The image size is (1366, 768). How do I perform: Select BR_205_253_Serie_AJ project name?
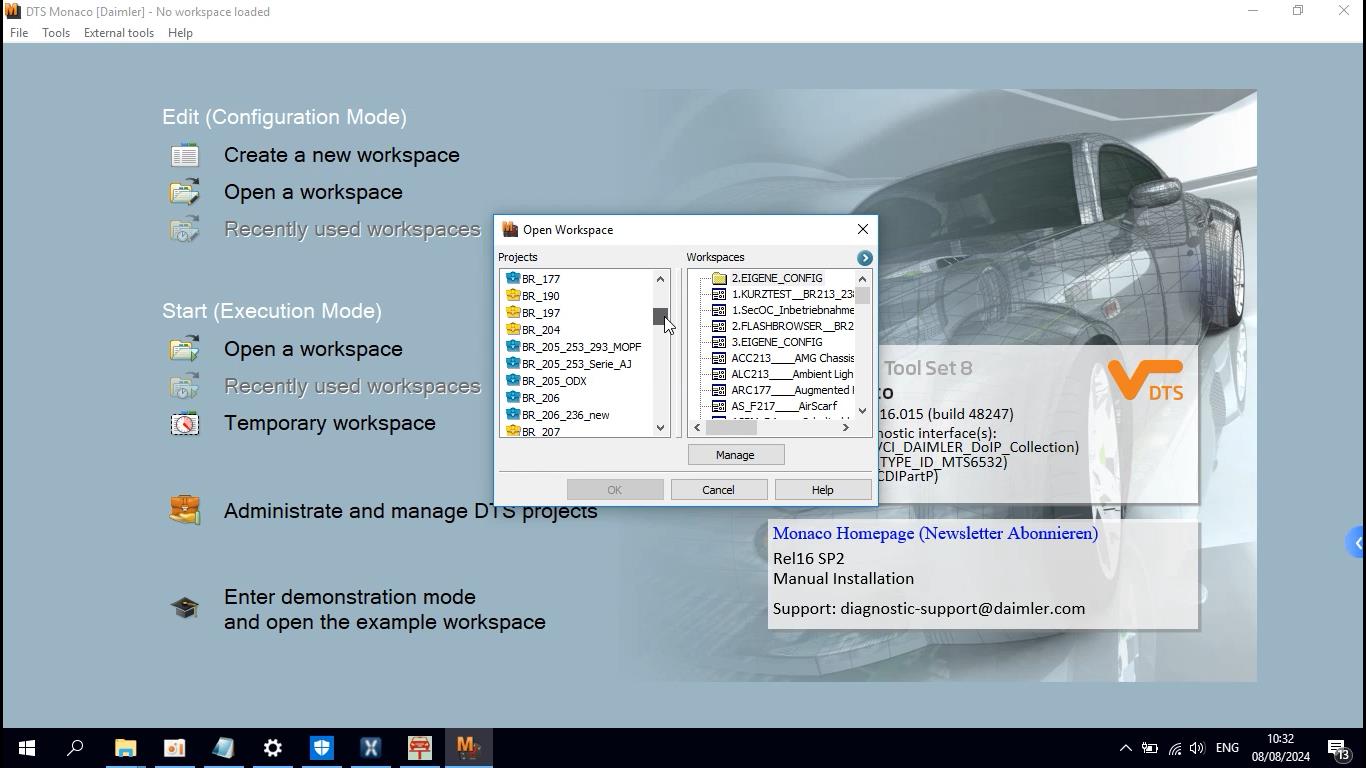pyautogui.click(x=577, y=364)
